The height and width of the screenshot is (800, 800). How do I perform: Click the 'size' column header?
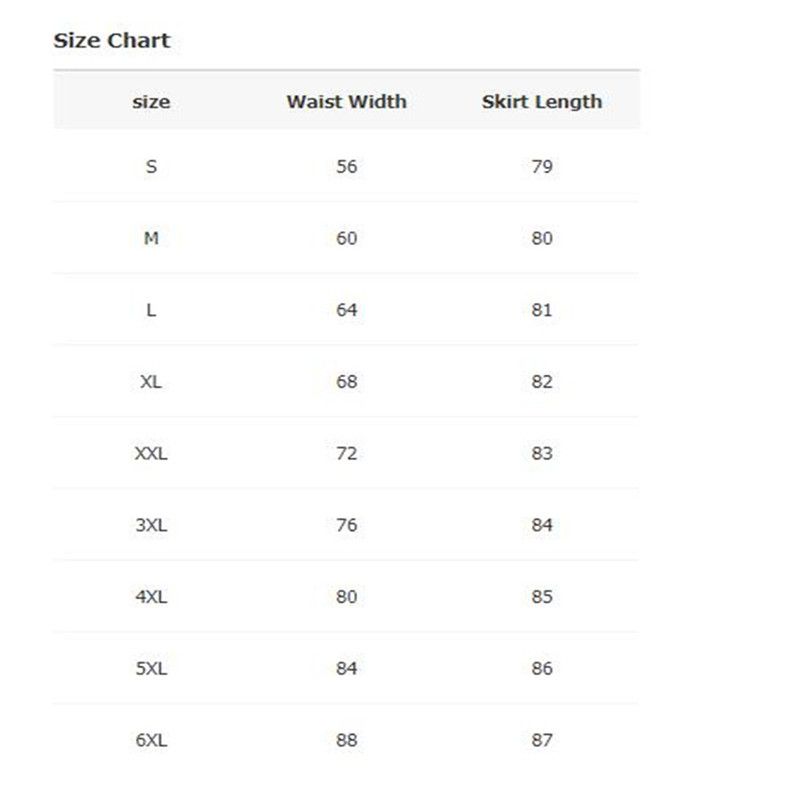[x=151, y=102]
